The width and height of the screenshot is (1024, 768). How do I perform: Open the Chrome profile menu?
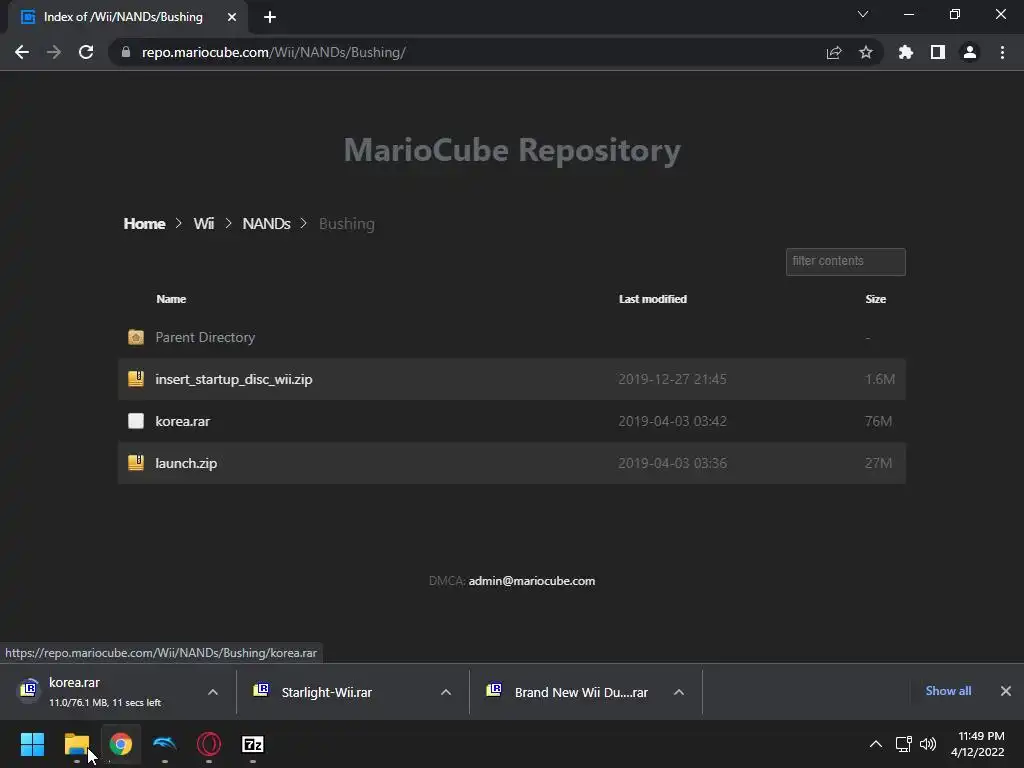coord(970,52)
